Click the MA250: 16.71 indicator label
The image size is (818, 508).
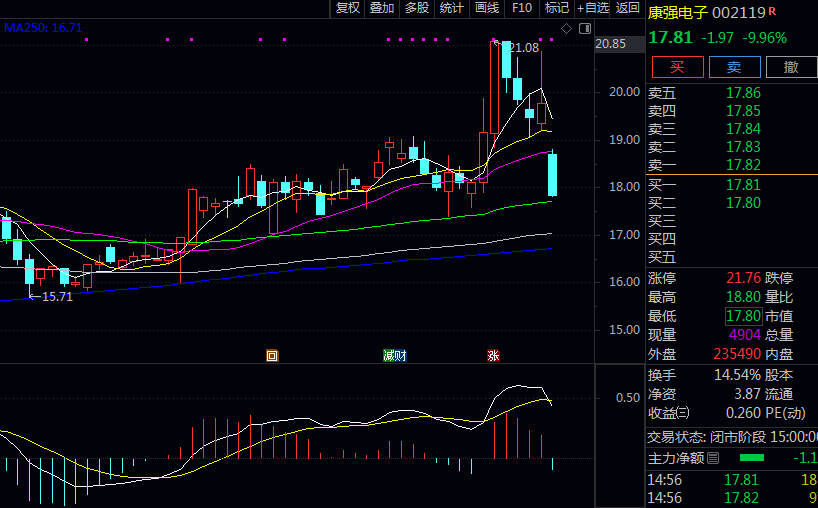coord(43,28)
